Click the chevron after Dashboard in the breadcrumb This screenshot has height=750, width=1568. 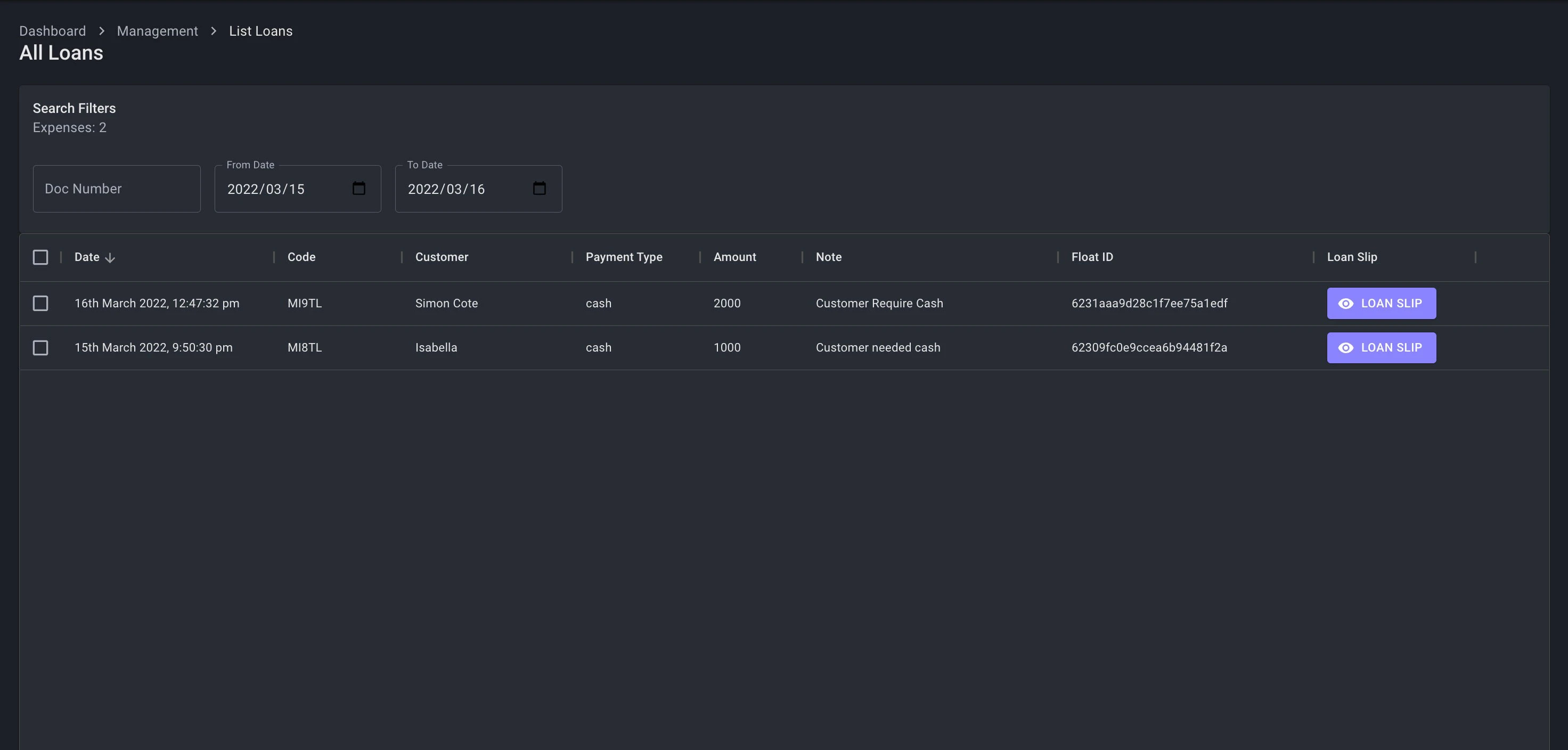(102, 31)
